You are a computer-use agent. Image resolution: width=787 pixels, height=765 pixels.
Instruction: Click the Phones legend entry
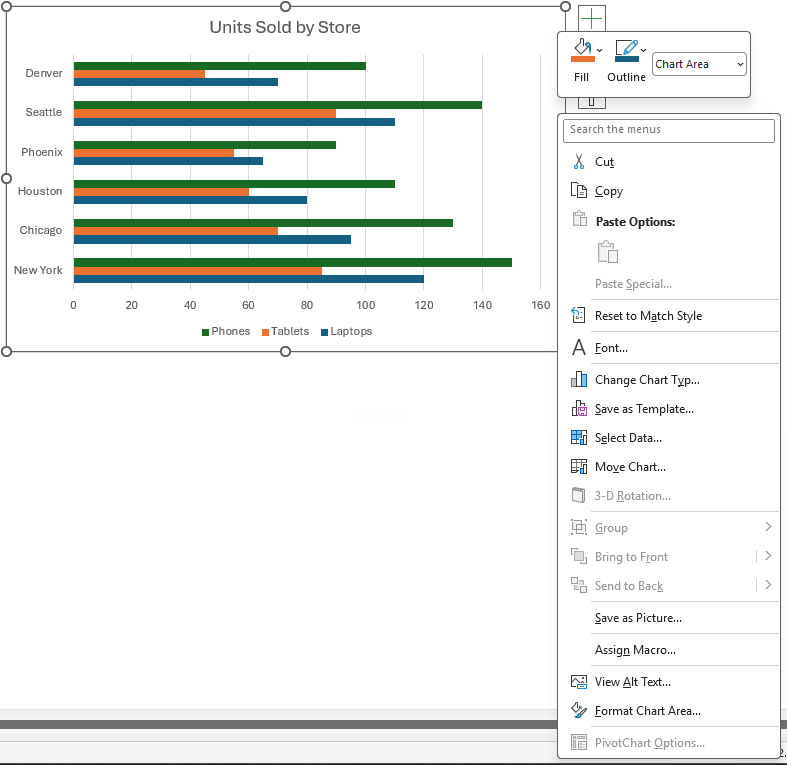coord(226,331)
